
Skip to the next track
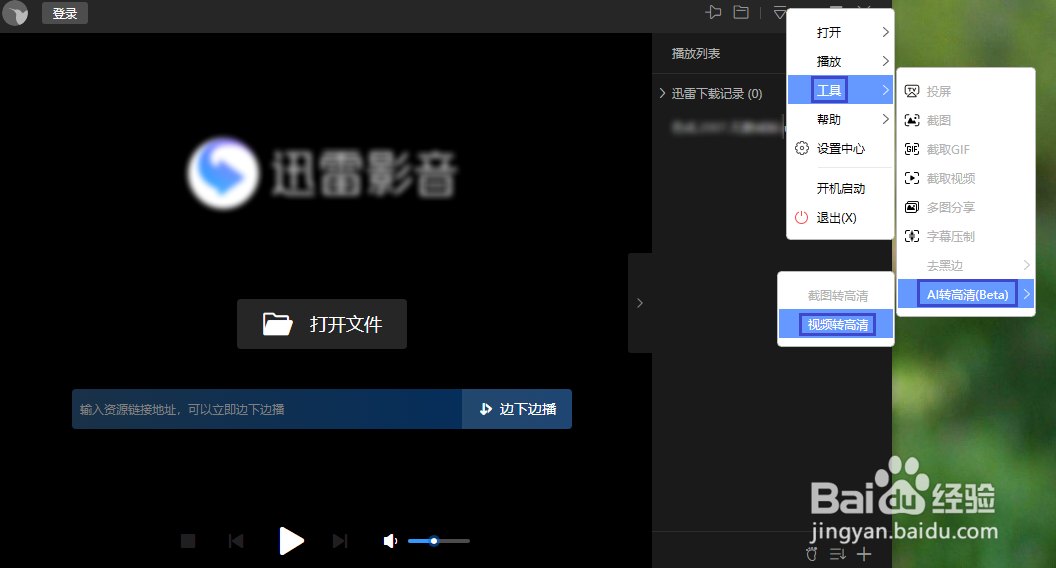340,541
